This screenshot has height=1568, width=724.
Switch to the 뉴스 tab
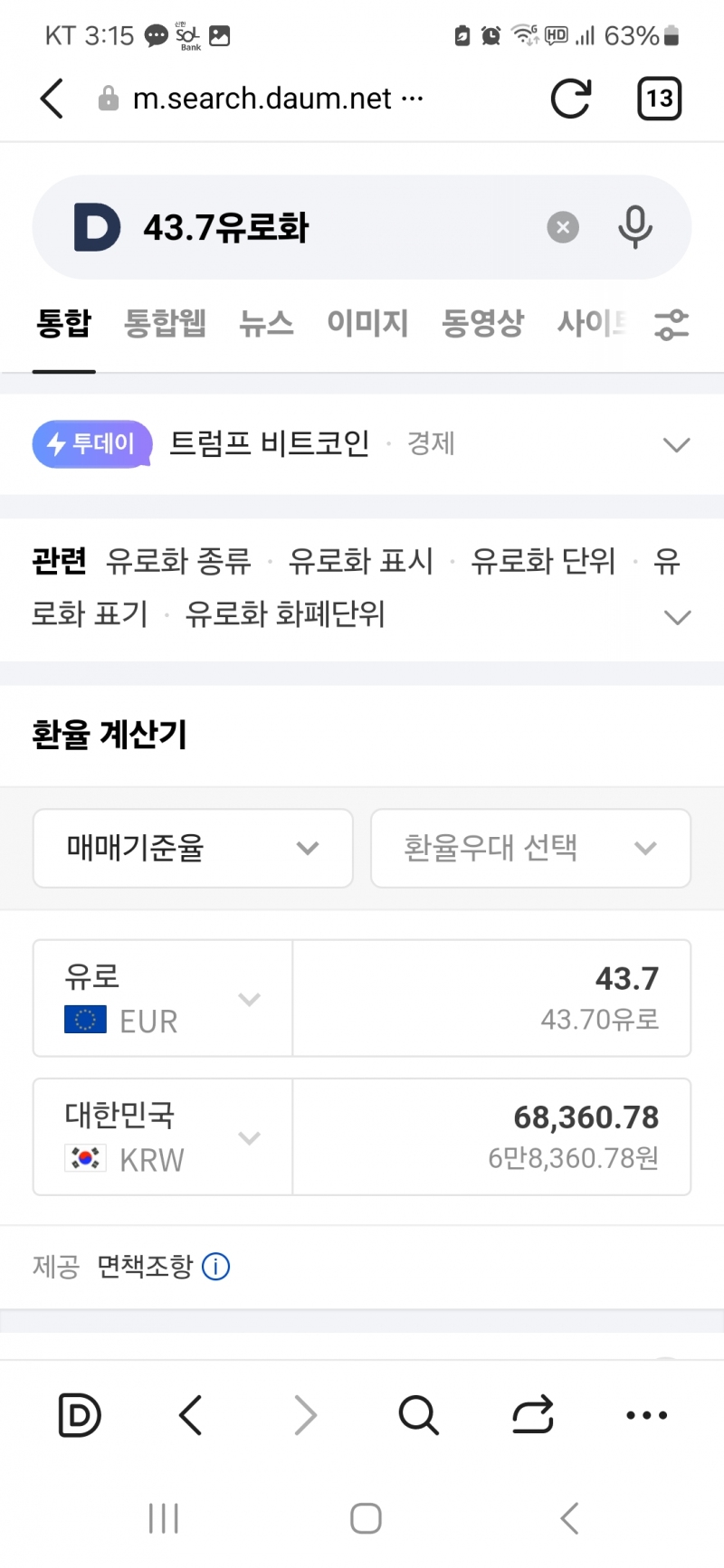pos(266,323)
